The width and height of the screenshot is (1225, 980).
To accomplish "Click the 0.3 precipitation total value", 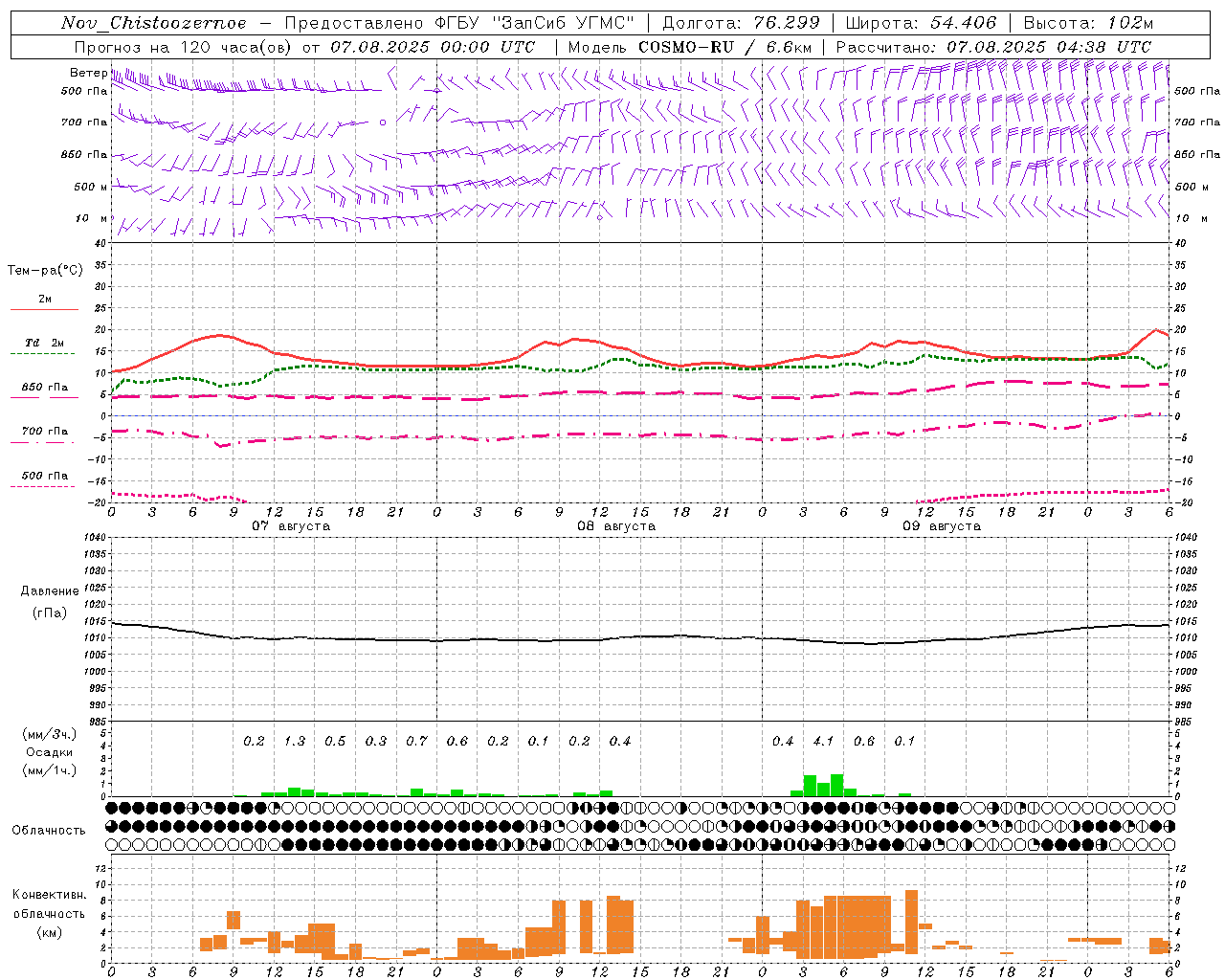I will click(x=376, y=741).
